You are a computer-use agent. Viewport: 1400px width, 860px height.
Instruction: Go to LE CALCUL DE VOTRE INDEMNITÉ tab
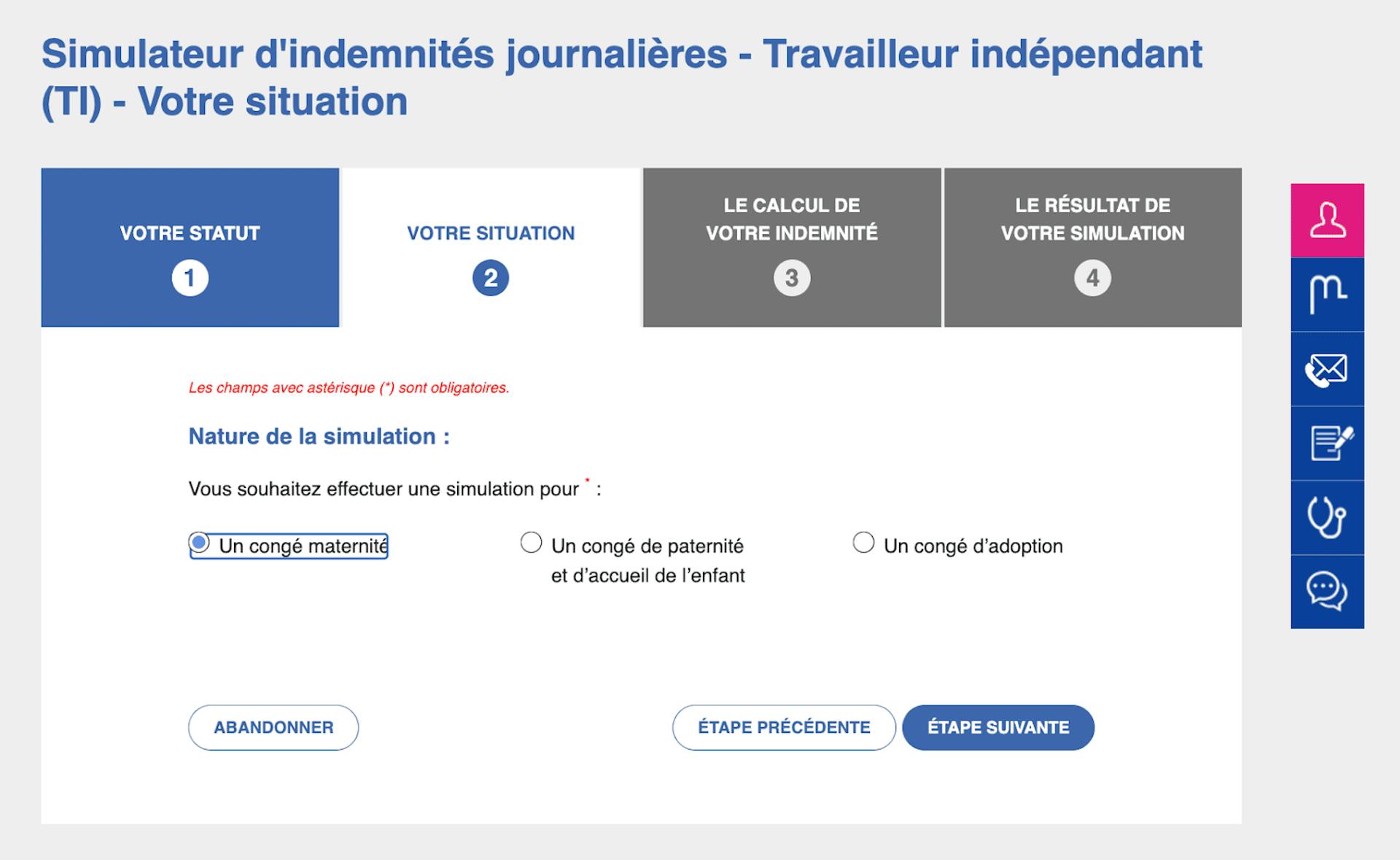pos(792,219)
